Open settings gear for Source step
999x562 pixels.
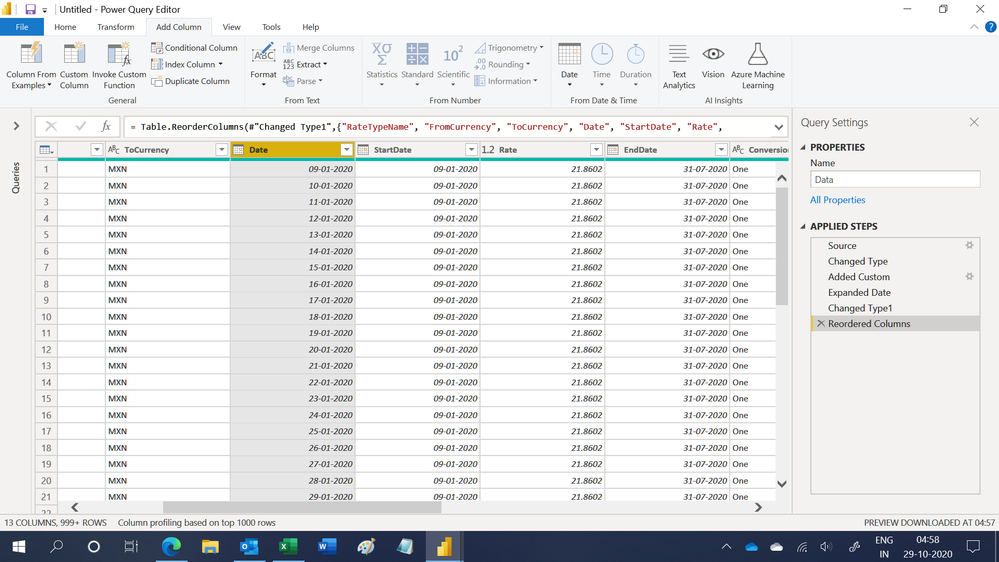969,245
